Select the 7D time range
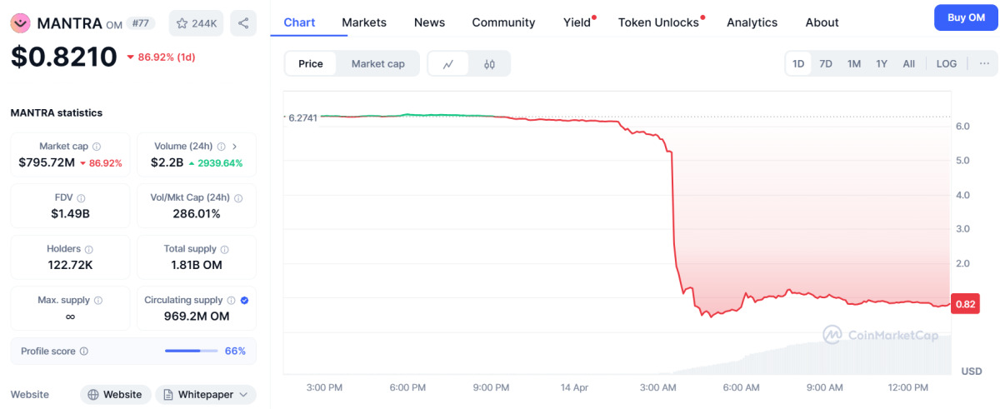The height and width of the screenshot is (409, 1000). point(826,64)
